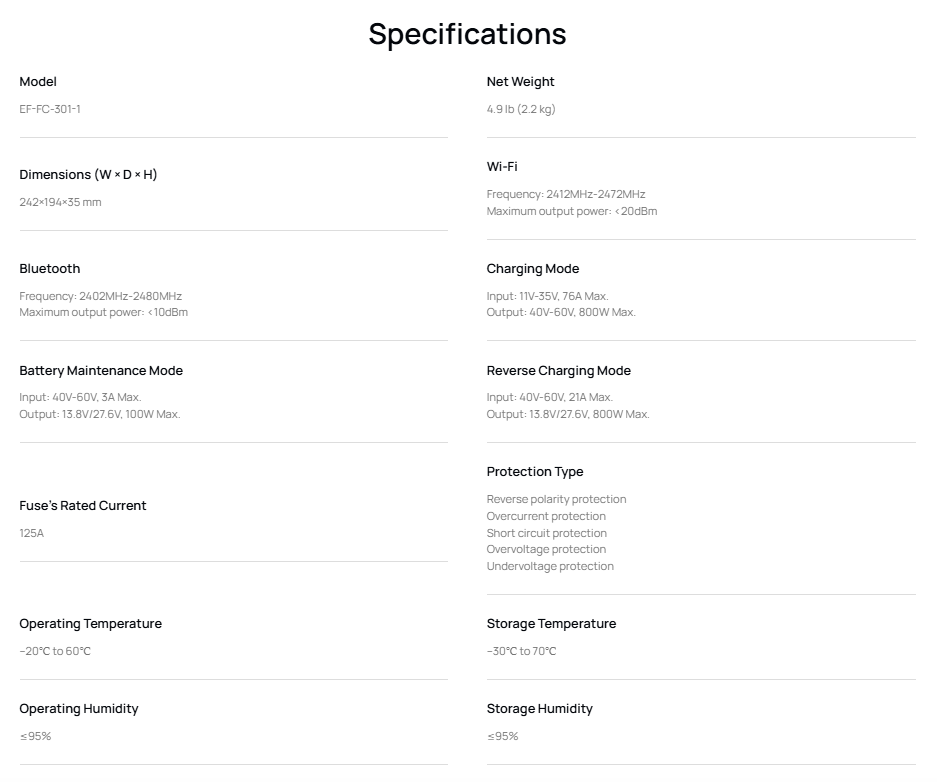Viewport: 937px width, 782px height.
Task: Click the 4.9 lb (2.2 kg) value
Action: coord(520,109)
